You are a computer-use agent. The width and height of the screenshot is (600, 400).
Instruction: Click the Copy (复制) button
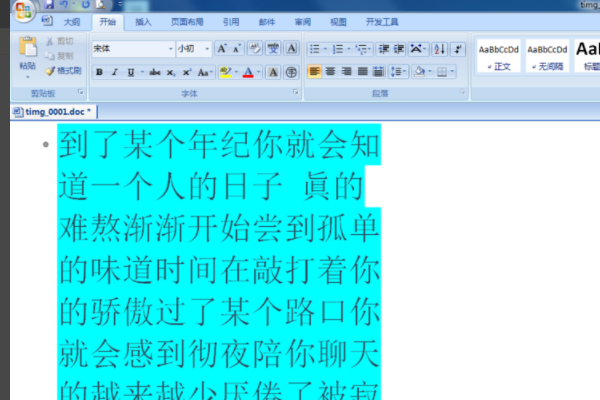60,56
